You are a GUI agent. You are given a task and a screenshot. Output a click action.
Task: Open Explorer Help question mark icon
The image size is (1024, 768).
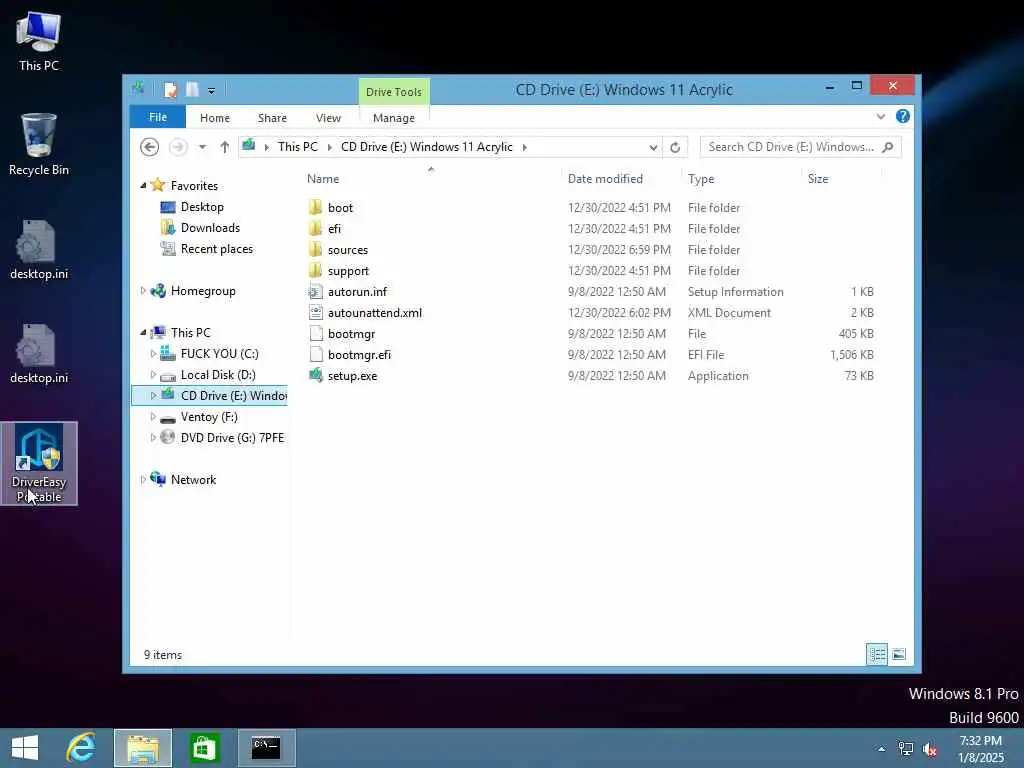[903, 116]
